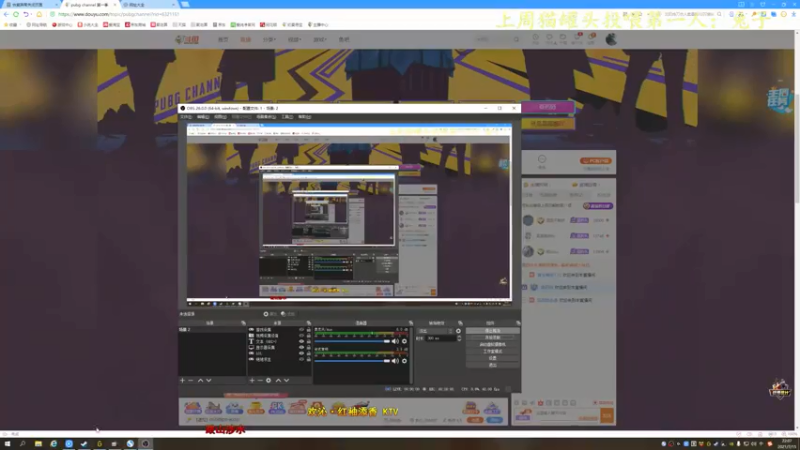This screenshot has width=800, height=450.
Task: Enable 工作室模式 in OBS controls
Action: [492, 352]
